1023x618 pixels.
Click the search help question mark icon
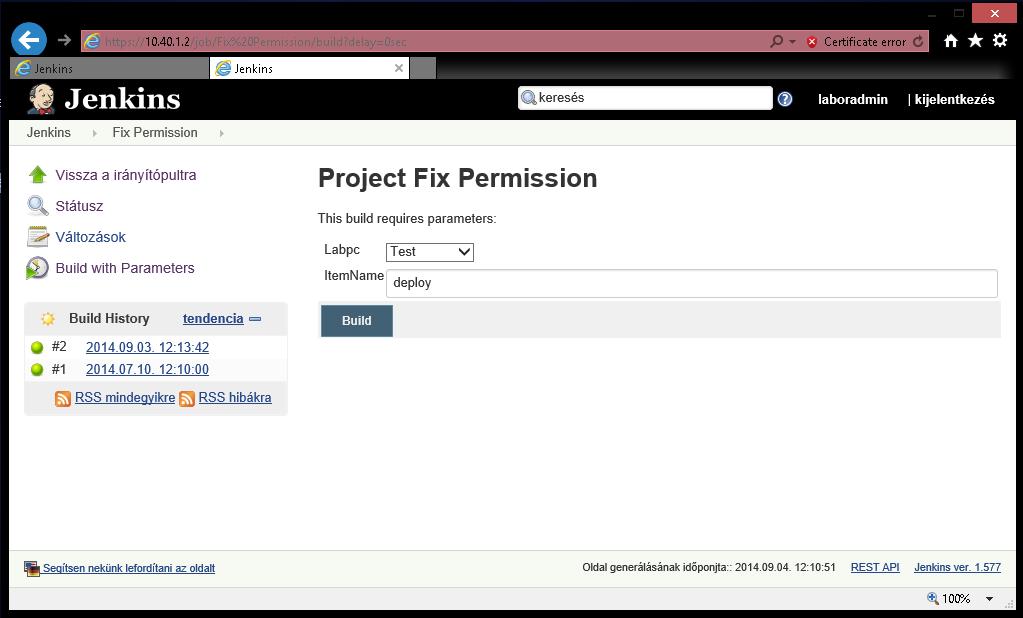coord(785,99)
